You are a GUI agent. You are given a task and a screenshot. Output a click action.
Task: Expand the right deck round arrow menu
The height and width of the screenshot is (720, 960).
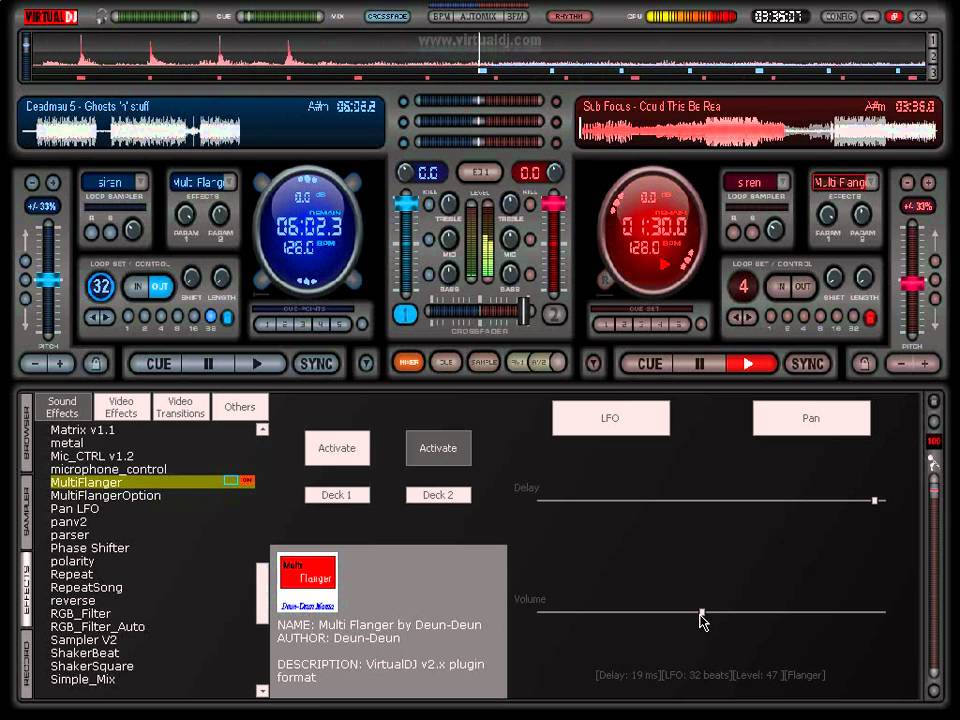tap(593, 364)
